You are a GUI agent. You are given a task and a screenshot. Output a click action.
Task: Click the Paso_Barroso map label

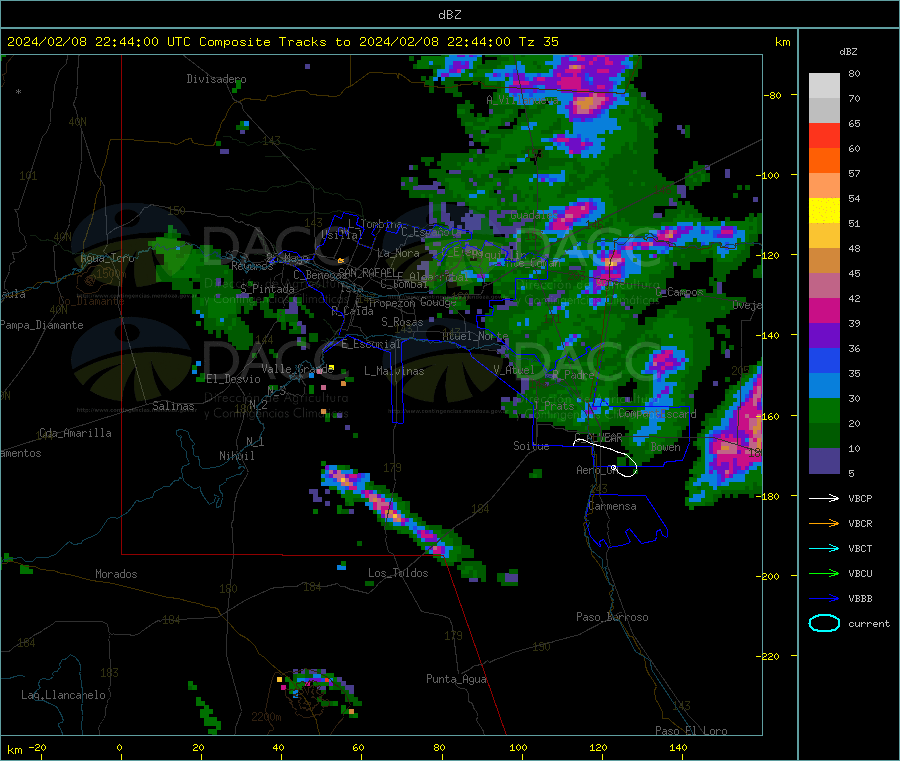coord(612,617)
